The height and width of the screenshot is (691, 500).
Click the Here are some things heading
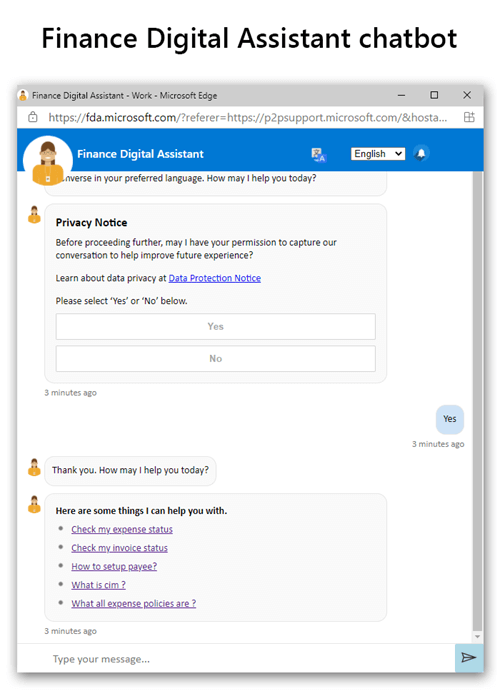141,511
